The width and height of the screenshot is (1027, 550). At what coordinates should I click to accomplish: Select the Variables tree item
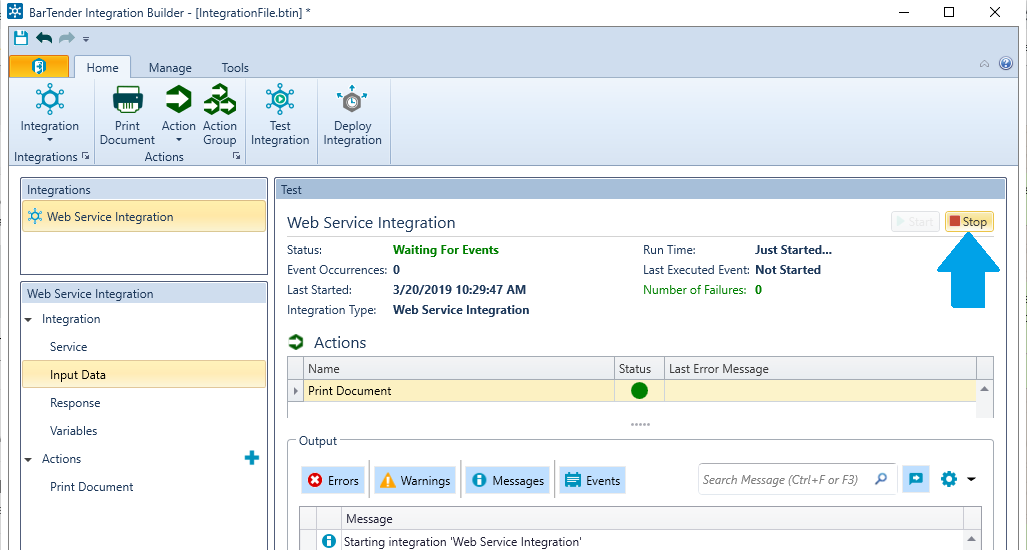pyautogui.click(x=73, y=431)
